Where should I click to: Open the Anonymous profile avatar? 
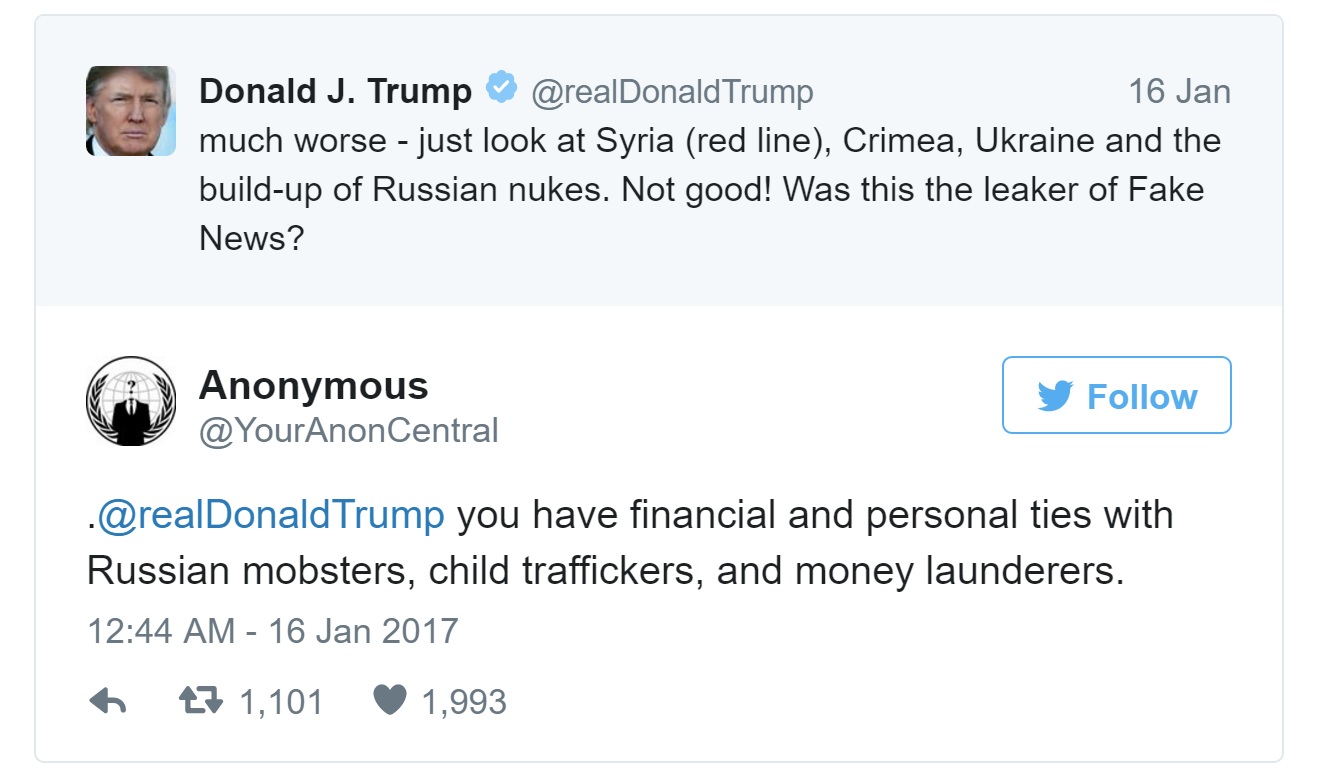(131, 401)
